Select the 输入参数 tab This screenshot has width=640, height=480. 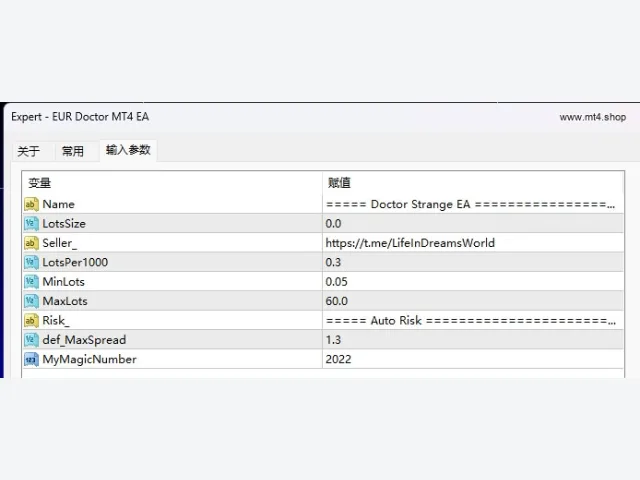[128, 150]
